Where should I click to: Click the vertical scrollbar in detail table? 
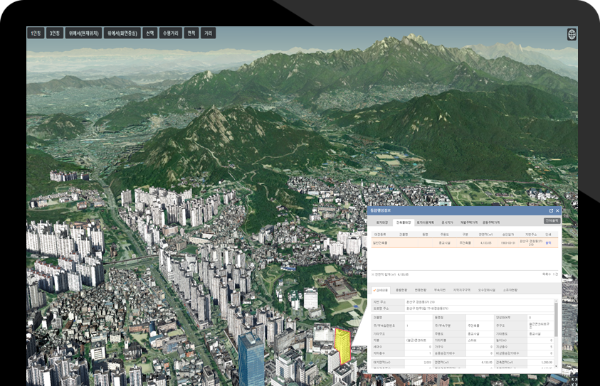point(556,319)
